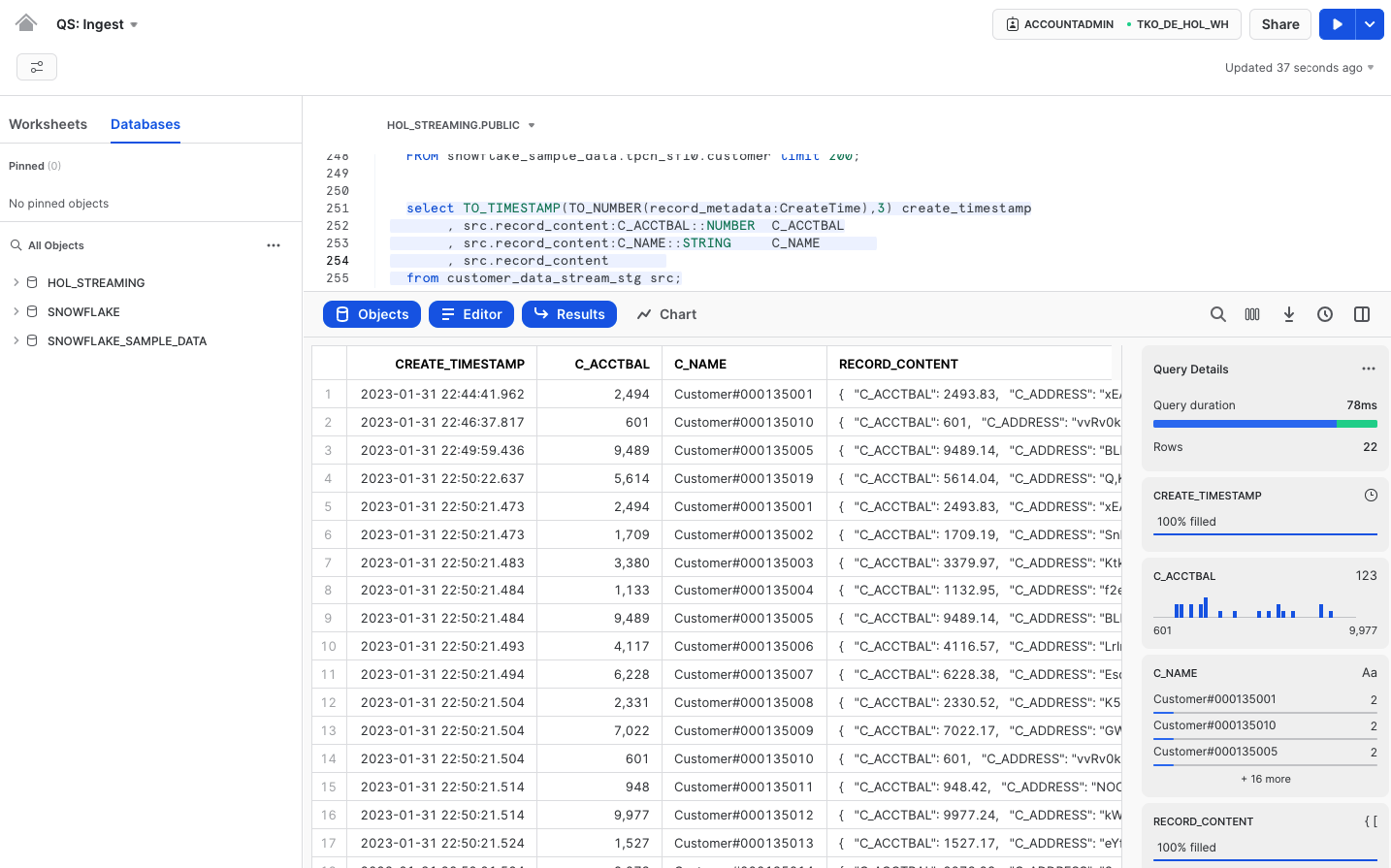Filter by Customer#000135005 in C_NAME card
Screen dimensions: 1391x868
[1265, 754]
